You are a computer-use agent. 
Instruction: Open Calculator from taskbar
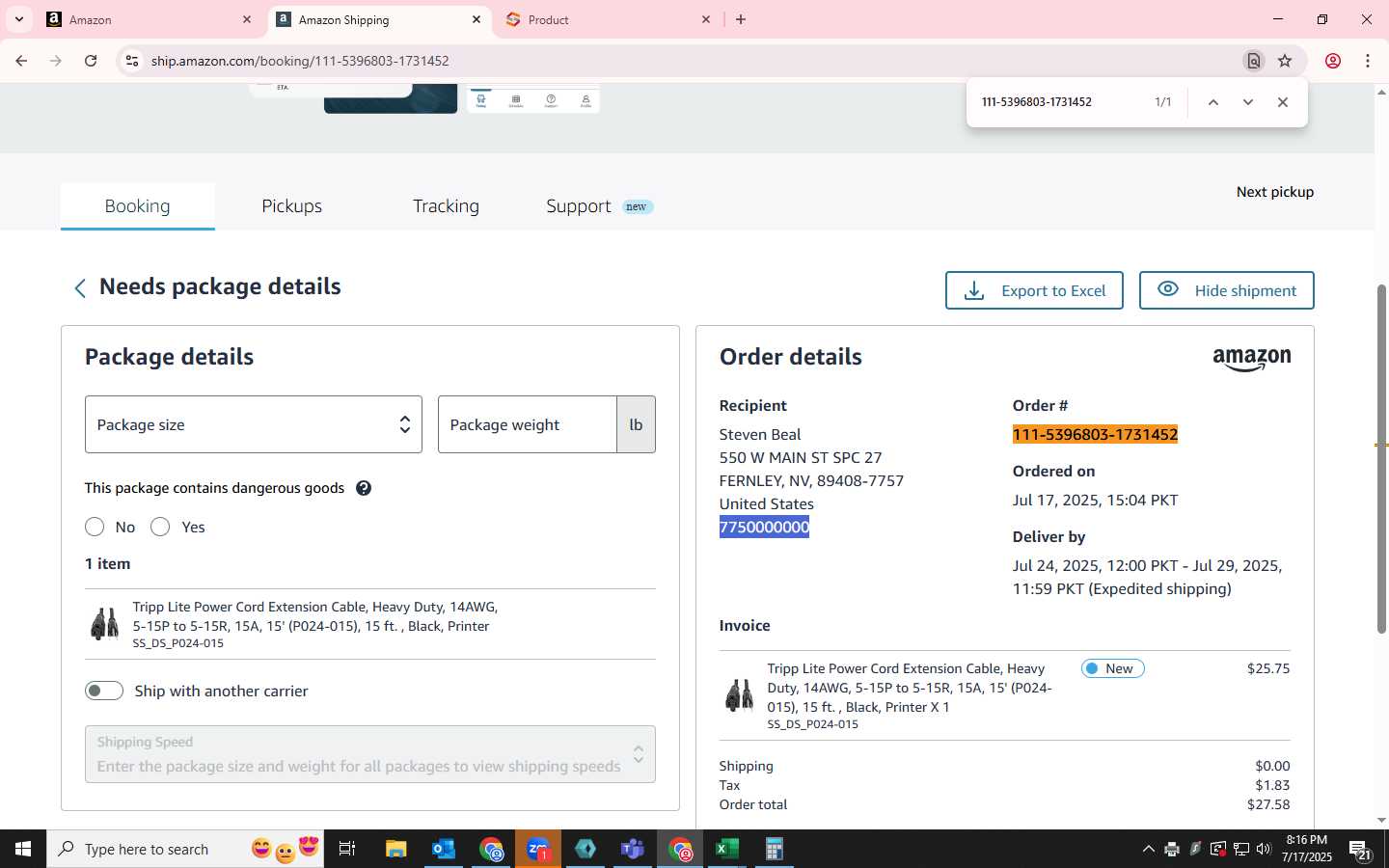[x=775, y=849]
